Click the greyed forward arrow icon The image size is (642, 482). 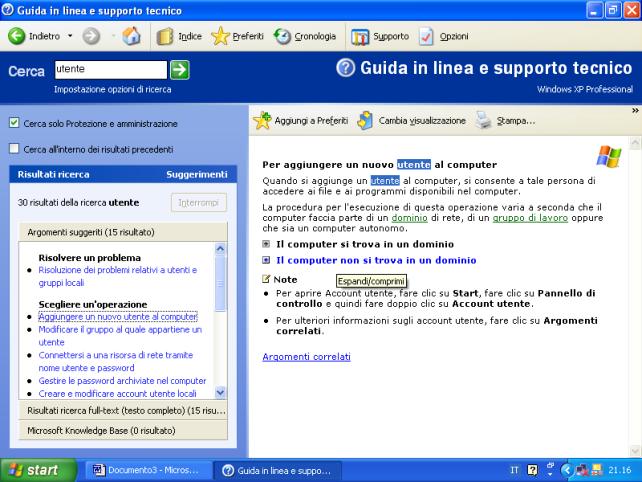coord(91,36)
